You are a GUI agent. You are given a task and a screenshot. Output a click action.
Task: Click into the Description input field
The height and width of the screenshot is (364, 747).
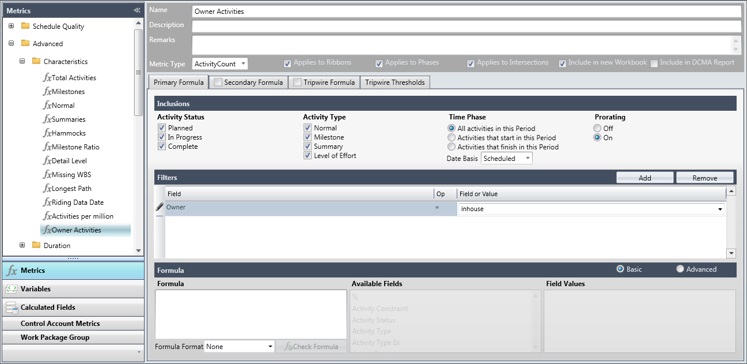tap(466, 26)
